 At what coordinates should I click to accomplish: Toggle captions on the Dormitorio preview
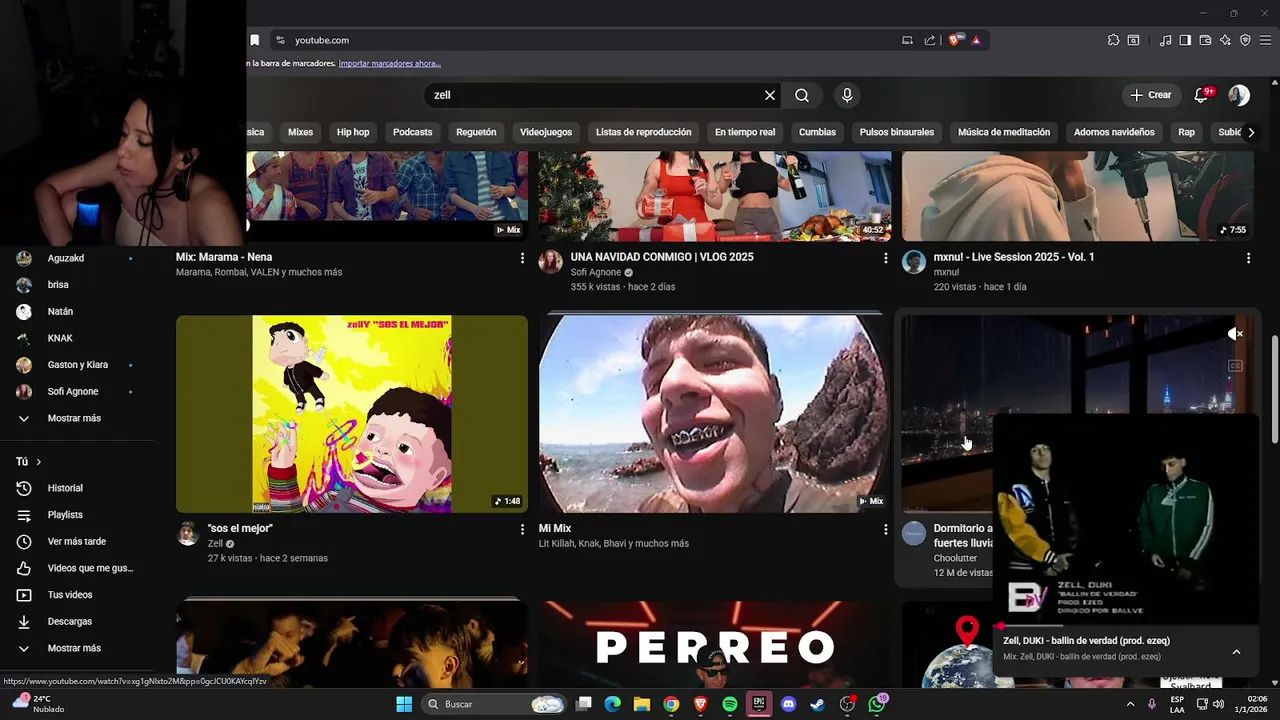click(x=1236, y=366)
